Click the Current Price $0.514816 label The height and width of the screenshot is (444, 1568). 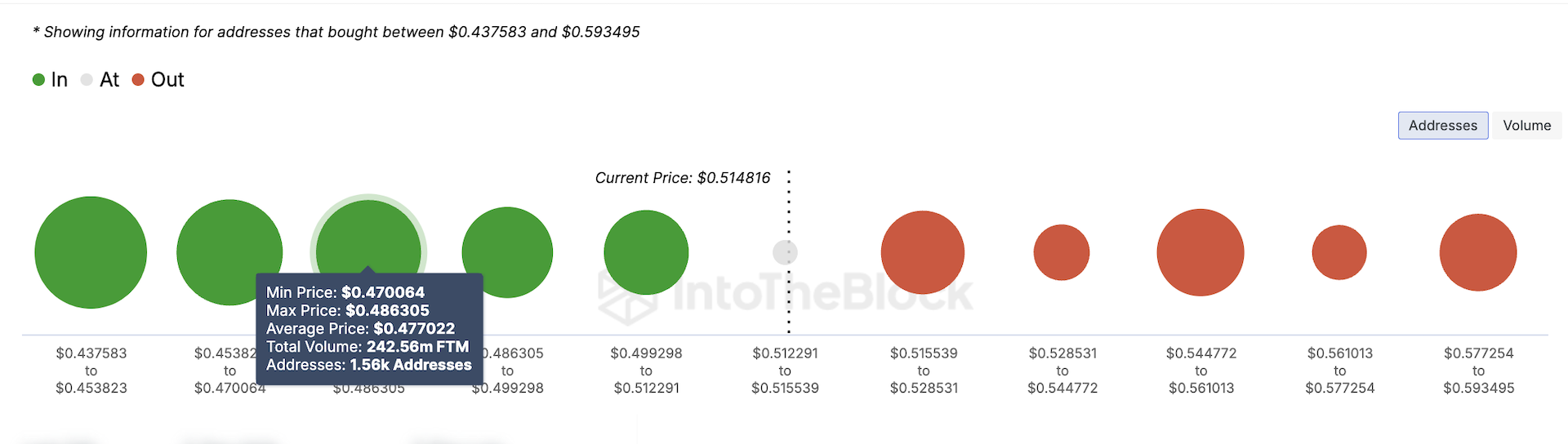coord(683,178)
